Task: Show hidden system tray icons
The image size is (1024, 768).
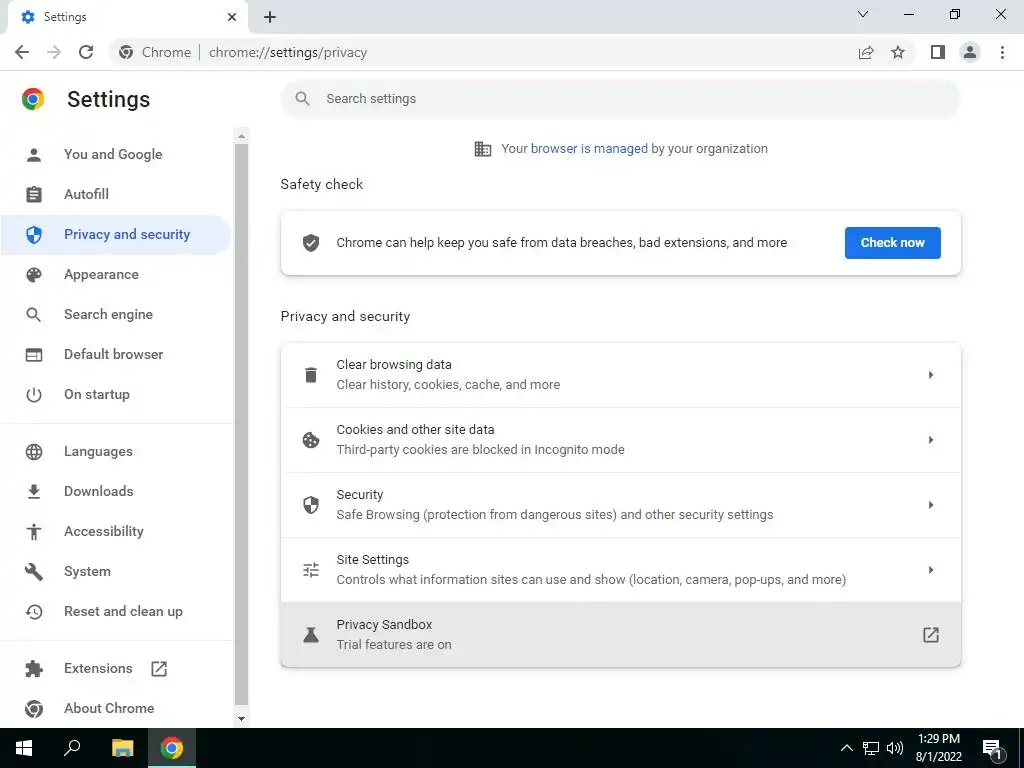Action: click(x=846, y=748)
